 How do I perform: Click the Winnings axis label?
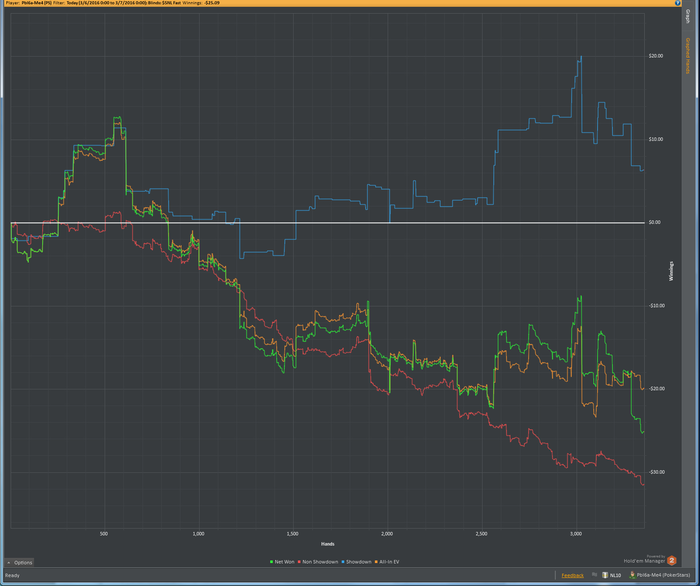671,271
